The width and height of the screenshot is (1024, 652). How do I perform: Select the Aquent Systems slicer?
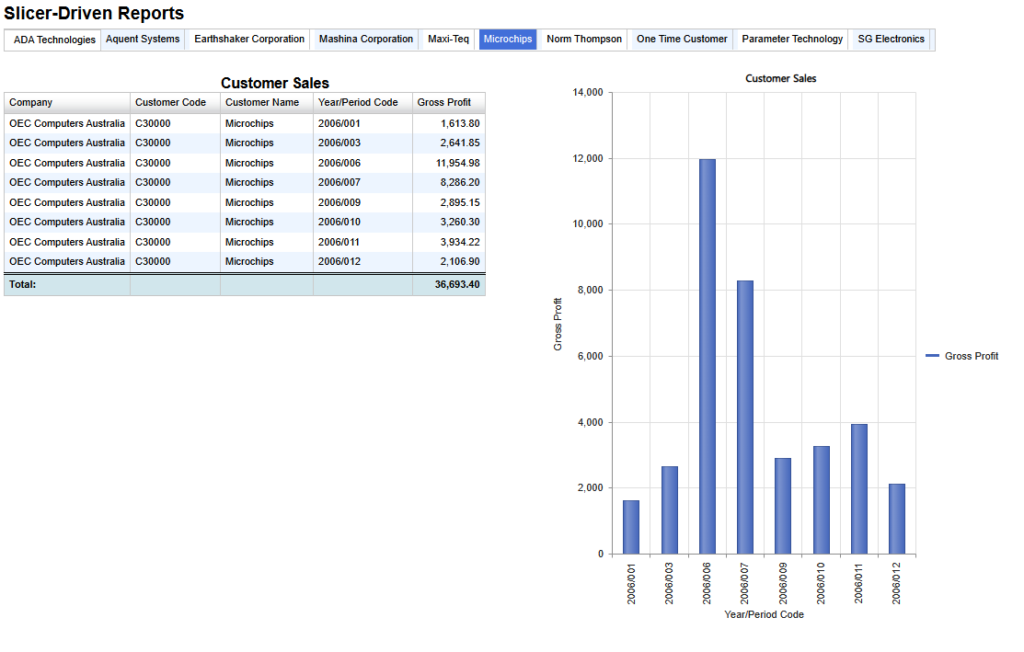[142, 39]
